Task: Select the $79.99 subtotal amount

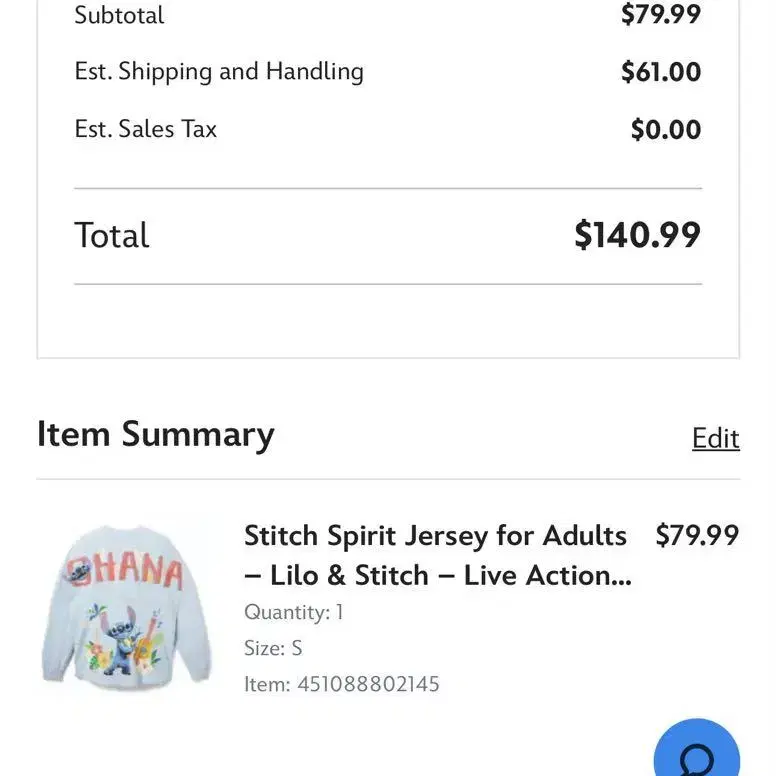Action: tap(661, 14)
